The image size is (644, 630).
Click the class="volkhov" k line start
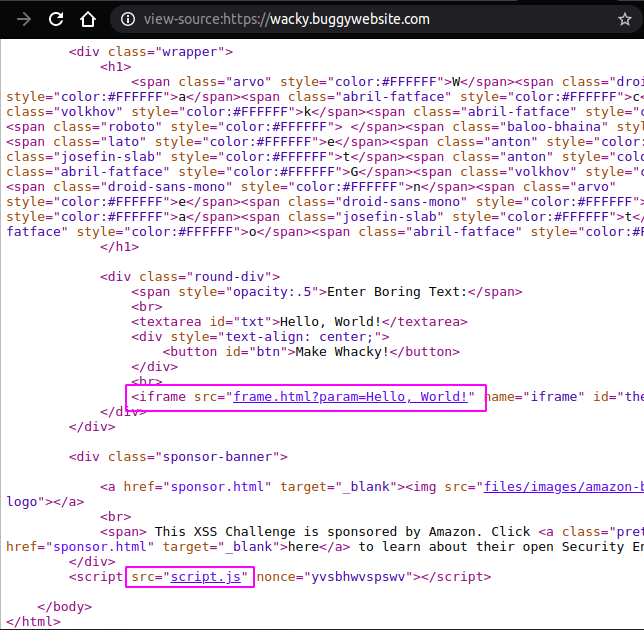point(325,112)
